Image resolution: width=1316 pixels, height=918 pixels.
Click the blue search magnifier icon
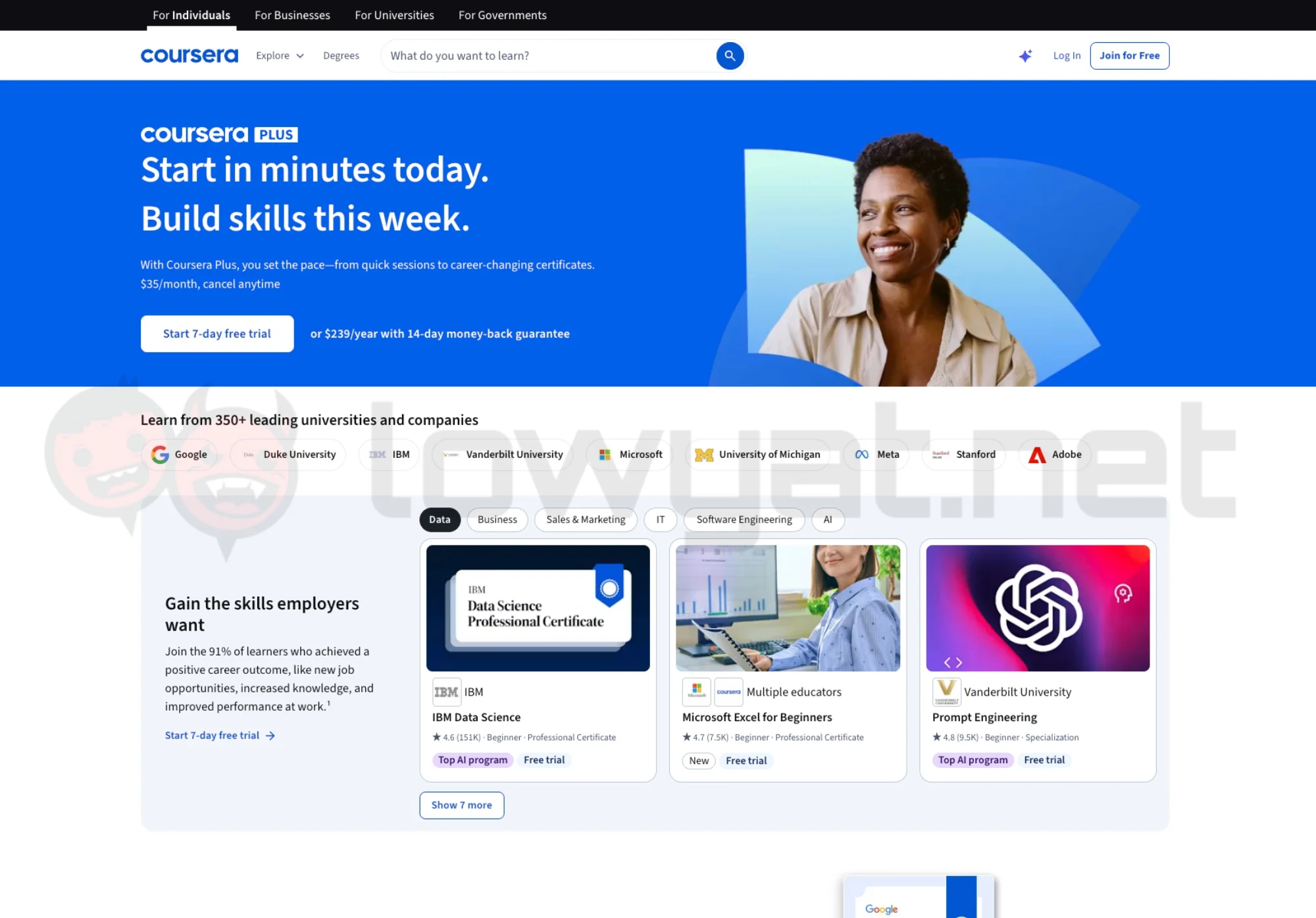pos(730,56)
